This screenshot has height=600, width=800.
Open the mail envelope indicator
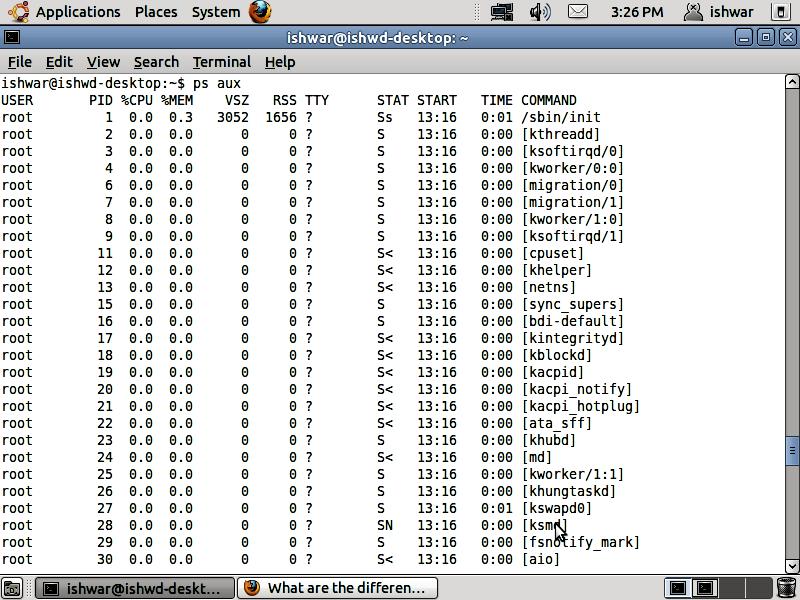[x=578, y=11]
